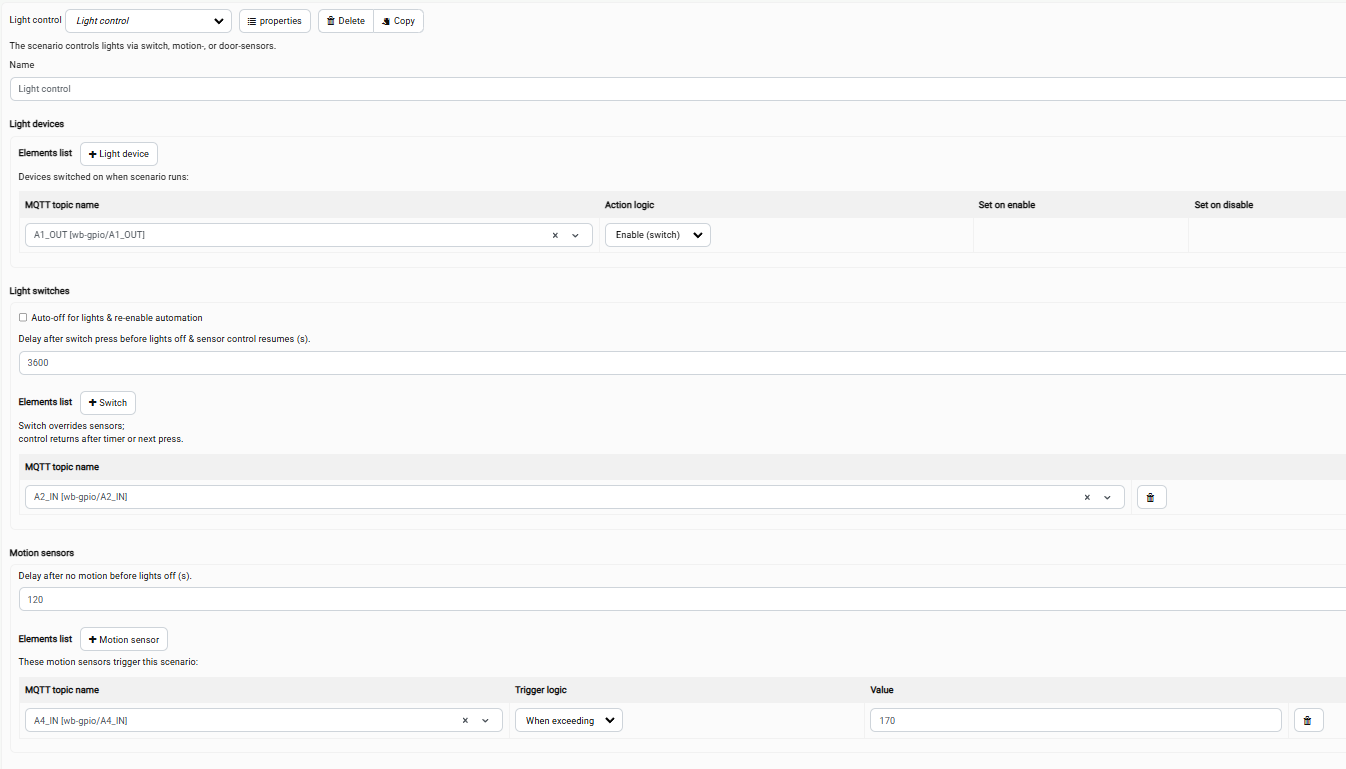This screenshot has height=769, width=1346.
Task: Click the A4_IN [wb-gpio/A4_IN] topic text
Action: click(81, 720)
